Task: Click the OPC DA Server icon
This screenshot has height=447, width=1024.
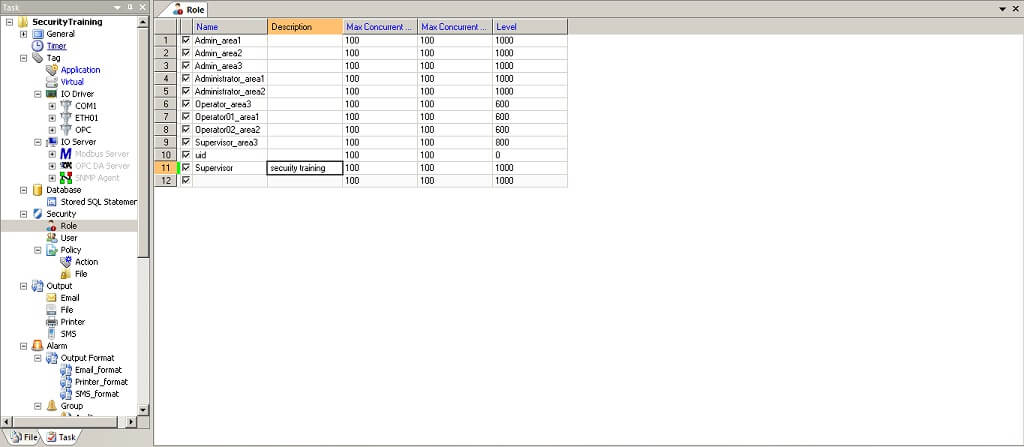Action: (65, 165)
